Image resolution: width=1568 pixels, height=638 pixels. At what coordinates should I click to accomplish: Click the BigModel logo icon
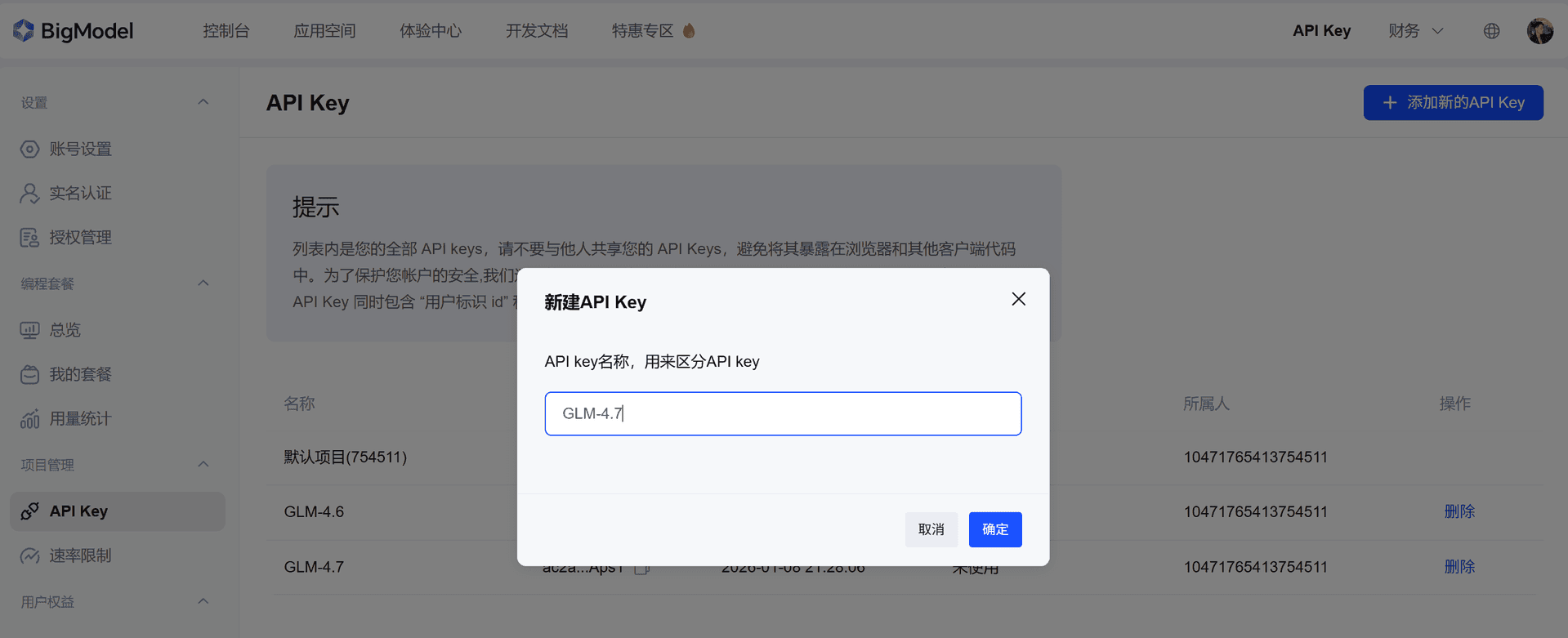pos(24,30)
